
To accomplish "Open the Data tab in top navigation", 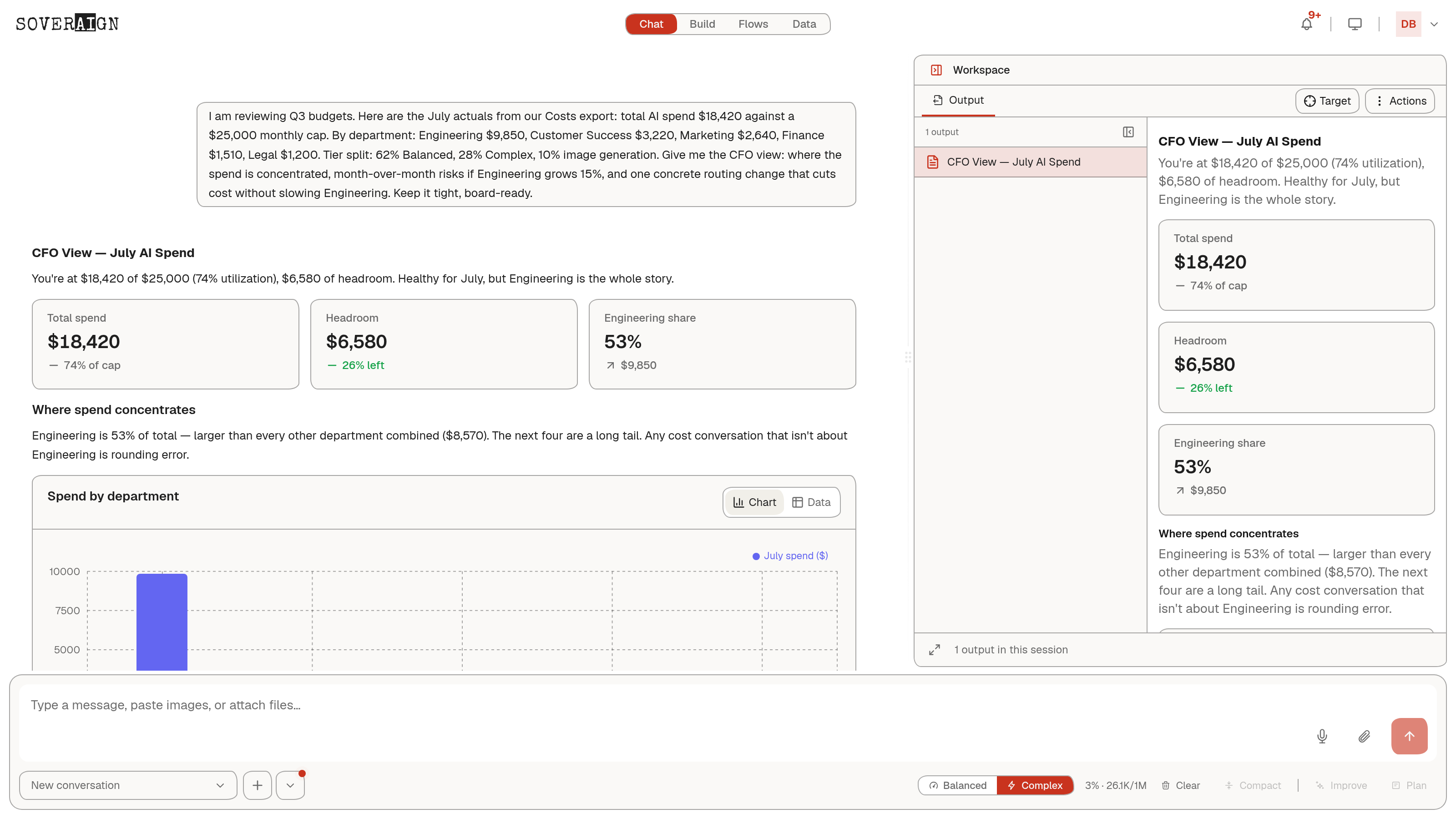I will pos(804,24).
